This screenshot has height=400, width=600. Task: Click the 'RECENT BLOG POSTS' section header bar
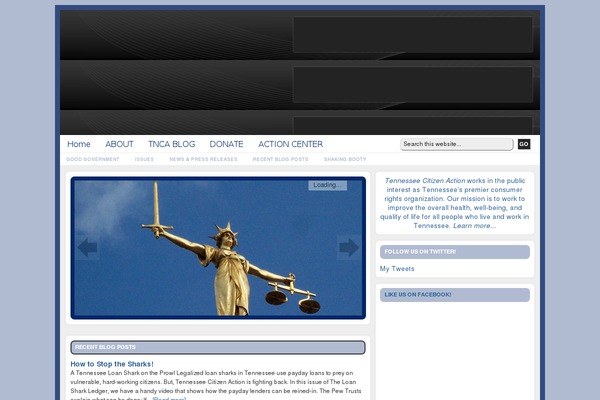click(x=218, y=347)
